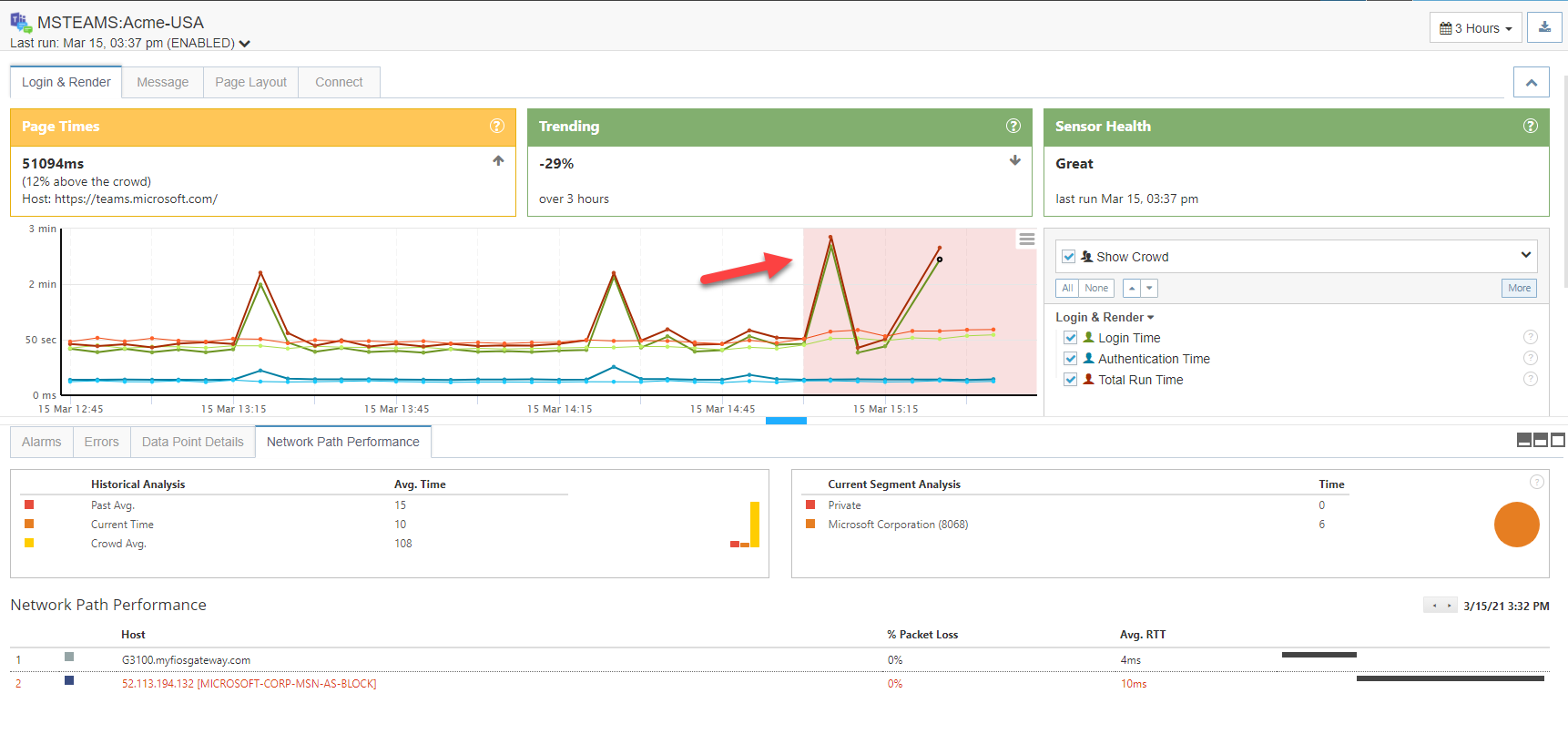Click the RTT bar for Microsoft hop
Image resolution: width=1568 pixels, height=734 pixels.
point(1451,678)
